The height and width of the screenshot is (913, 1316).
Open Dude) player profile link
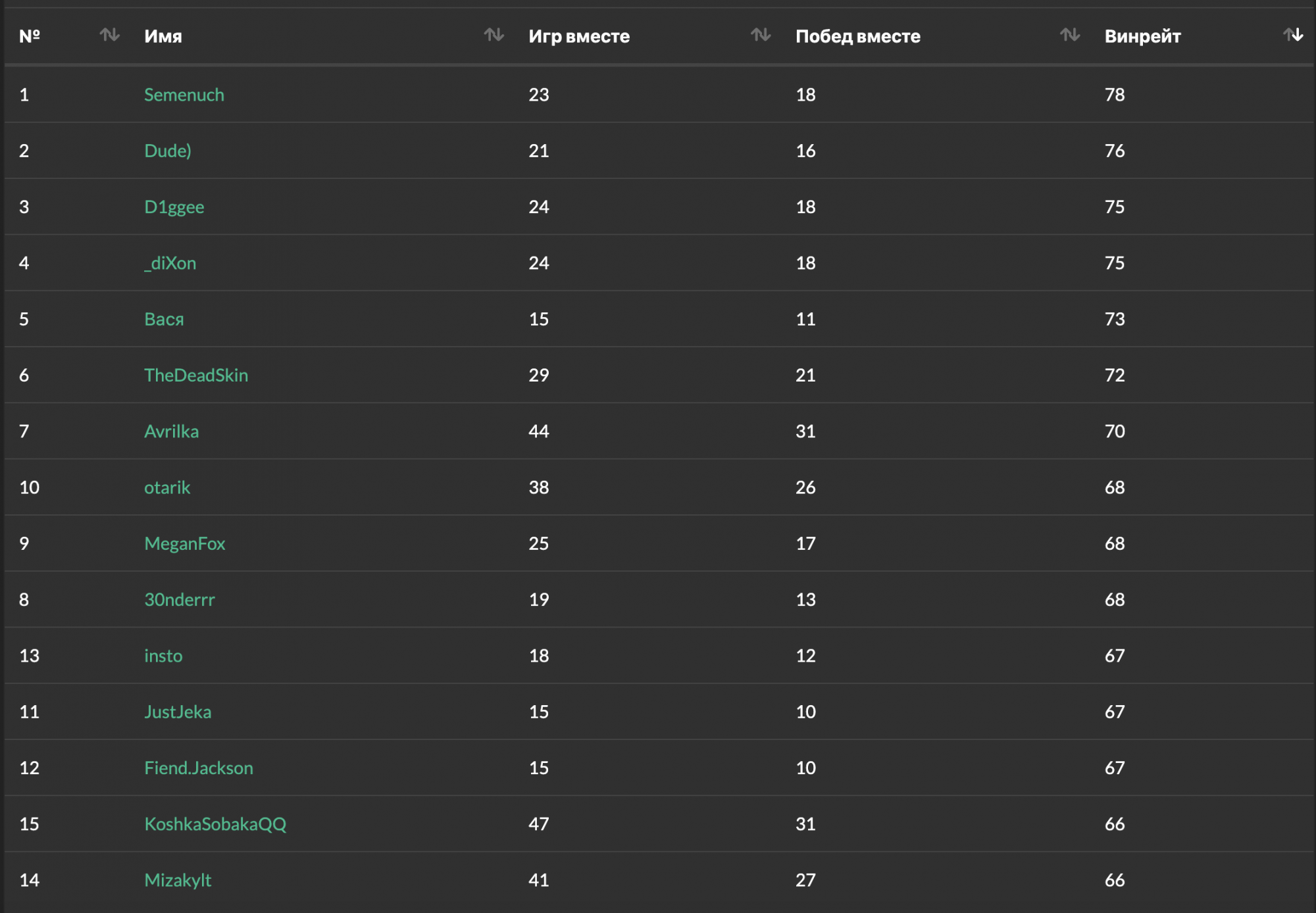pyautogui.click(x=168, y=151)
